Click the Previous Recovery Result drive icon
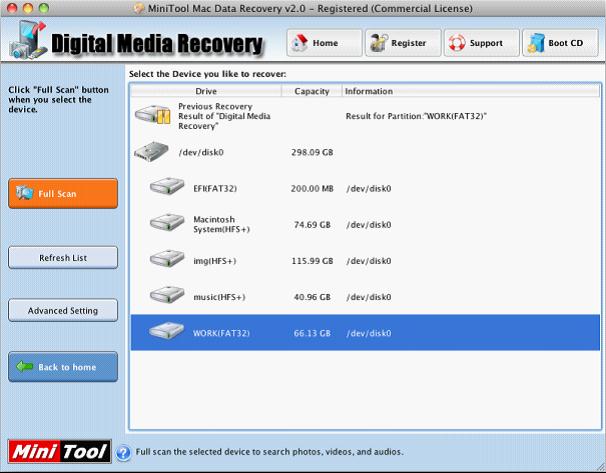This screenshot has width=606, height=473. [x=153, y=115]
